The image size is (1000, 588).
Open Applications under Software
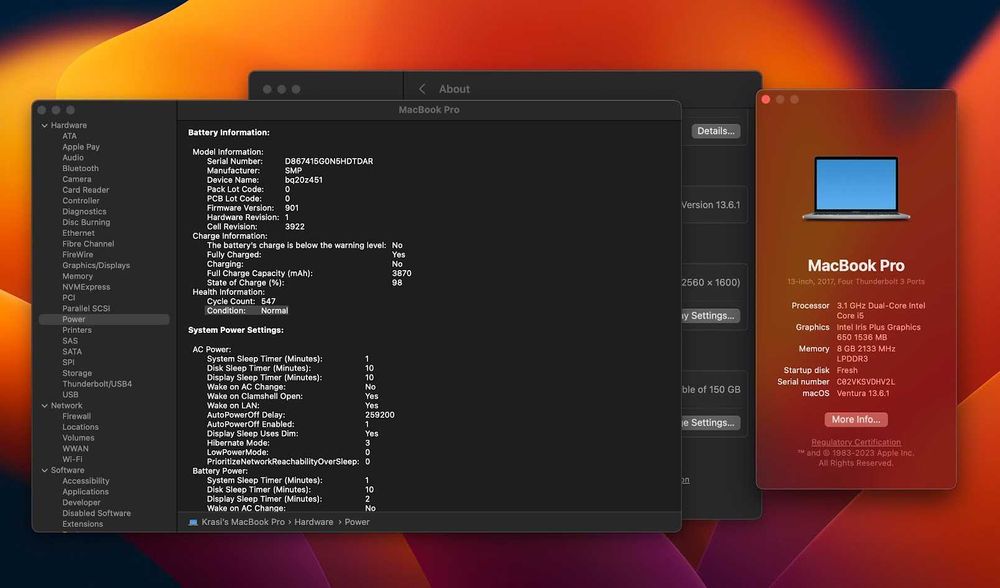[85, 492]
